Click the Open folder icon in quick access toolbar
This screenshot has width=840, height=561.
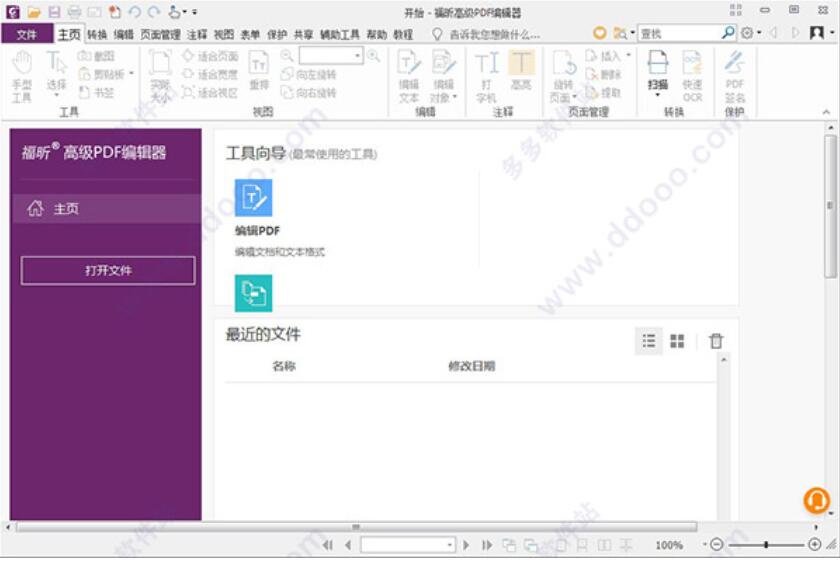pyautogui.click(x=34, y=12)
